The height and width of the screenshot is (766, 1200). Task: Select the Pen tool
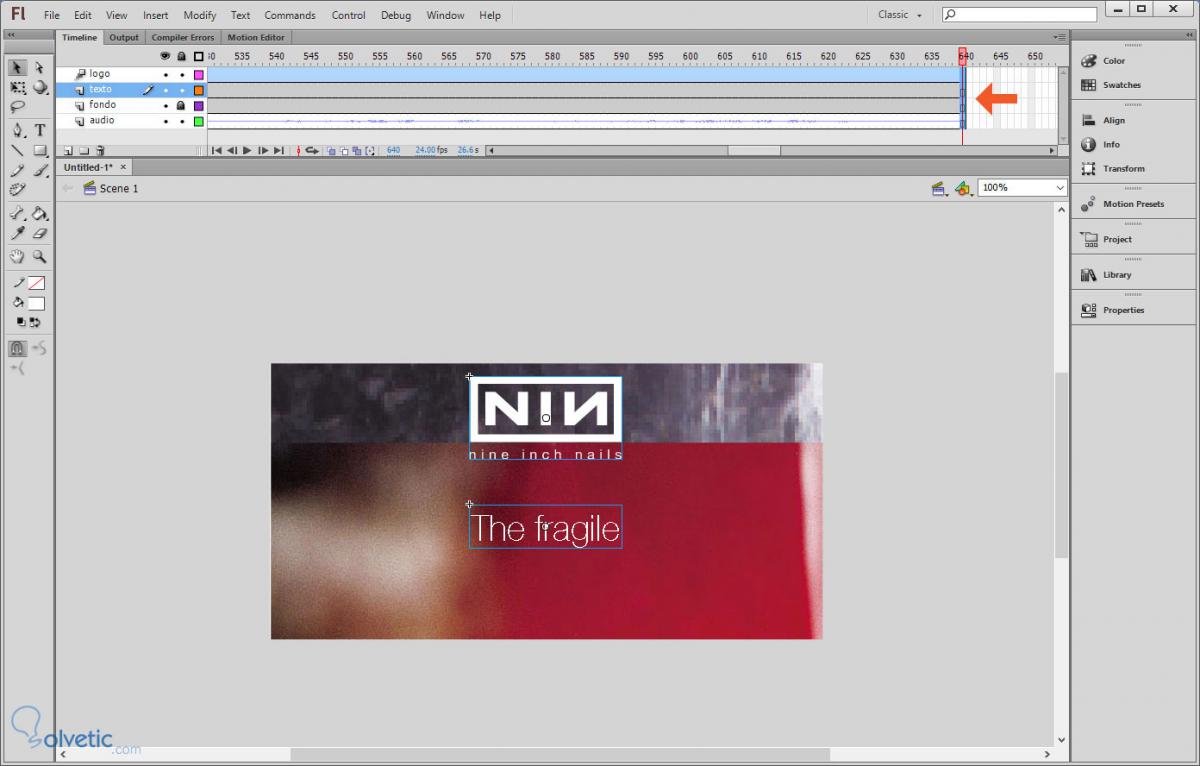click(x=17, y=130)
